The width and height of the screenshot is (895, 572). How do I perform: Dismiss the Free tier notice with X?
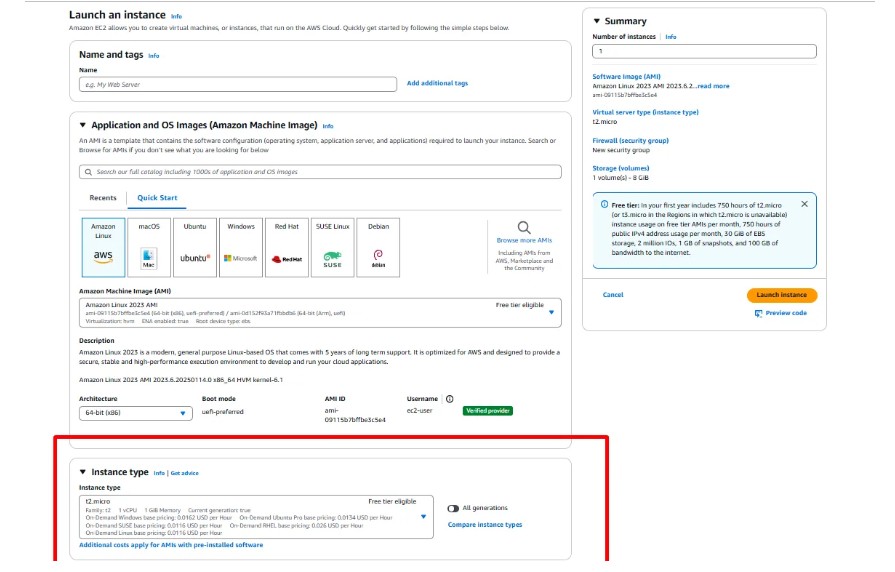coord(804,204)
